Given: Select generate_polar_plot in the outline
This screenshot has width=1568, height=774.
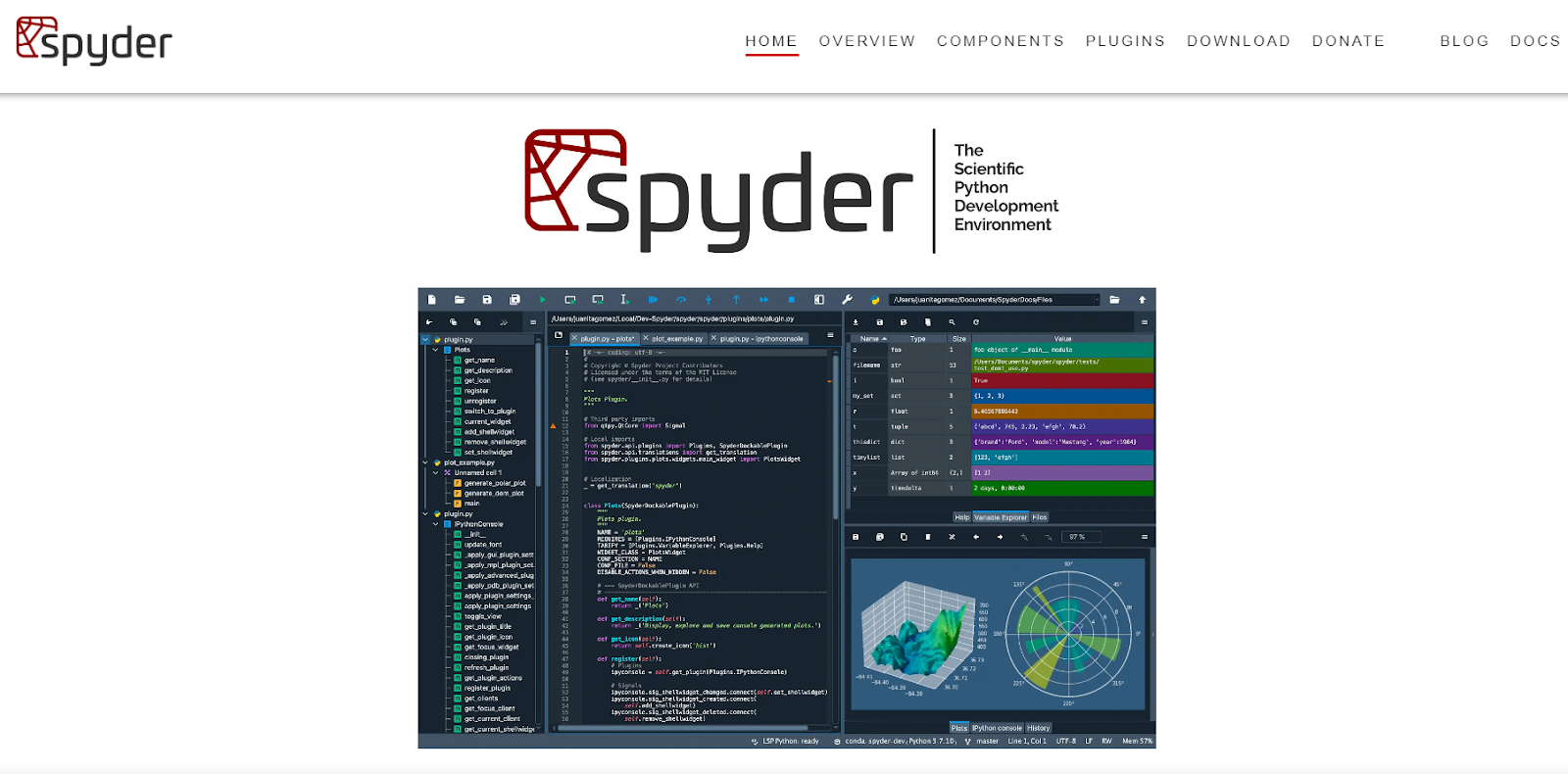Looking at the screenshot, I should (x=495, y=483).
